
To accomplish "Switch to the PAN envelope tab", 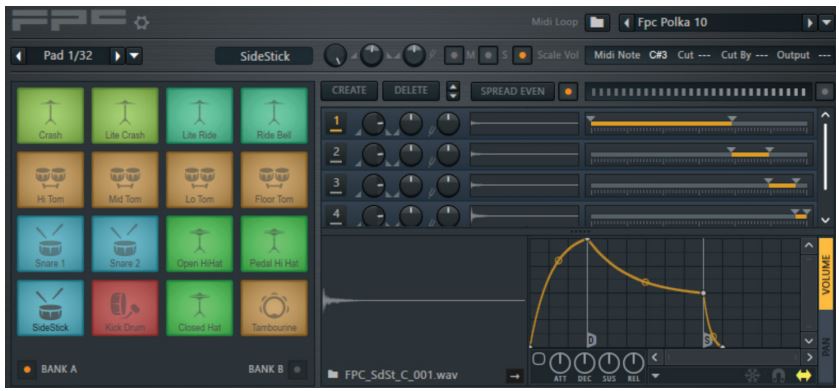I will click(826, 347).
